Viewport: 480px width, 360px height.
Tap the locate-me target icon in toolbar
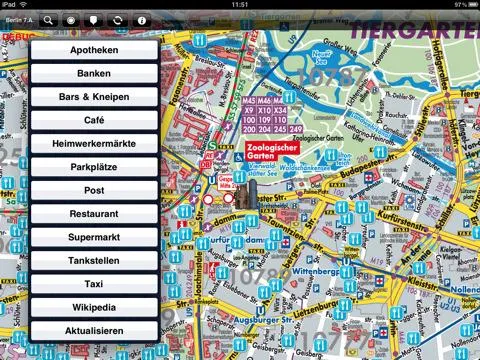(70, 21)
